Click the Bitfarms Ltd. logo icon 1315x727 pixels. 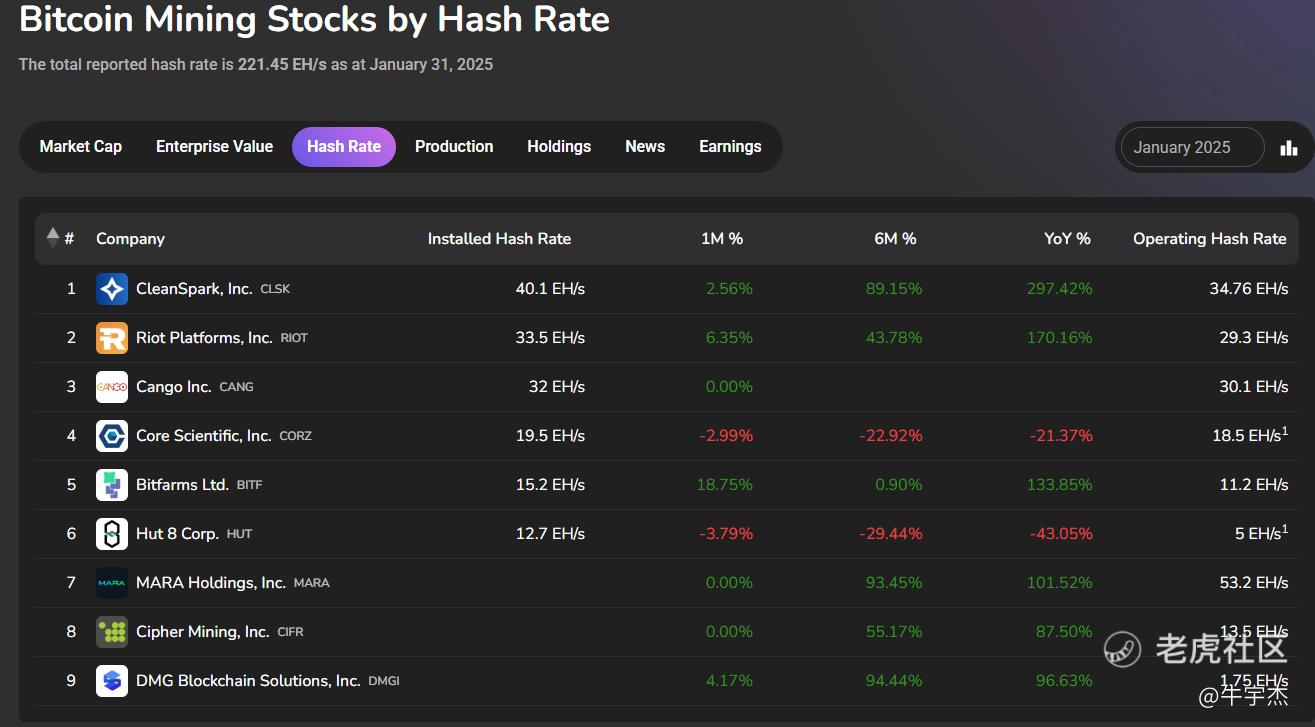[112, 485]
